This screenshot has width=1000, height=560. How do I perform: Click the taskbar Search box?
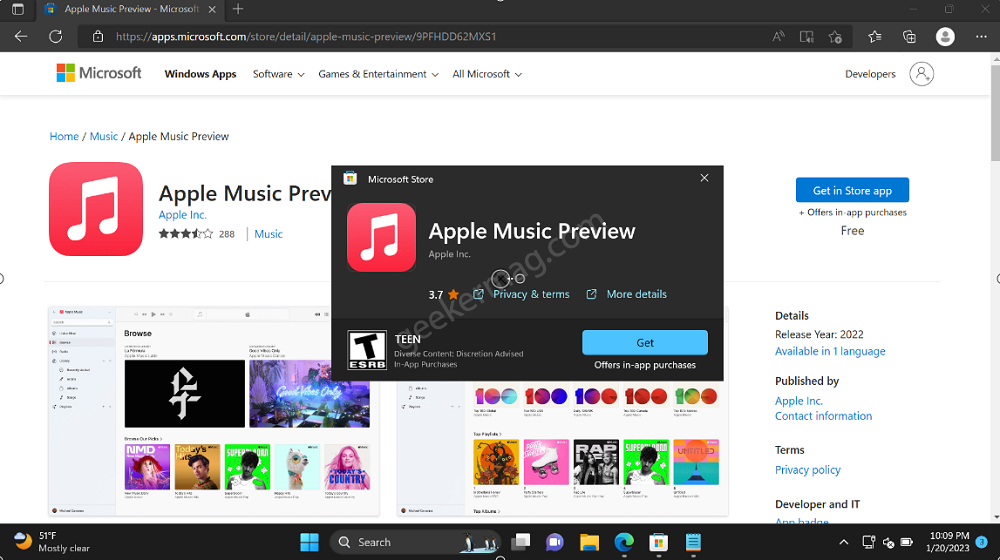point(415,542)
